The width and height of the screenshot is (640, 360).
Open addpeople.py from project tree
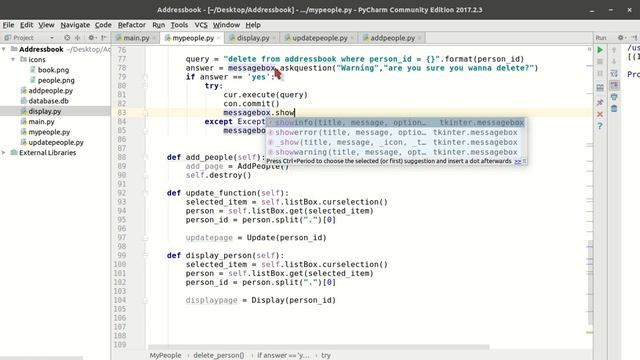click(x=51, y=91)
